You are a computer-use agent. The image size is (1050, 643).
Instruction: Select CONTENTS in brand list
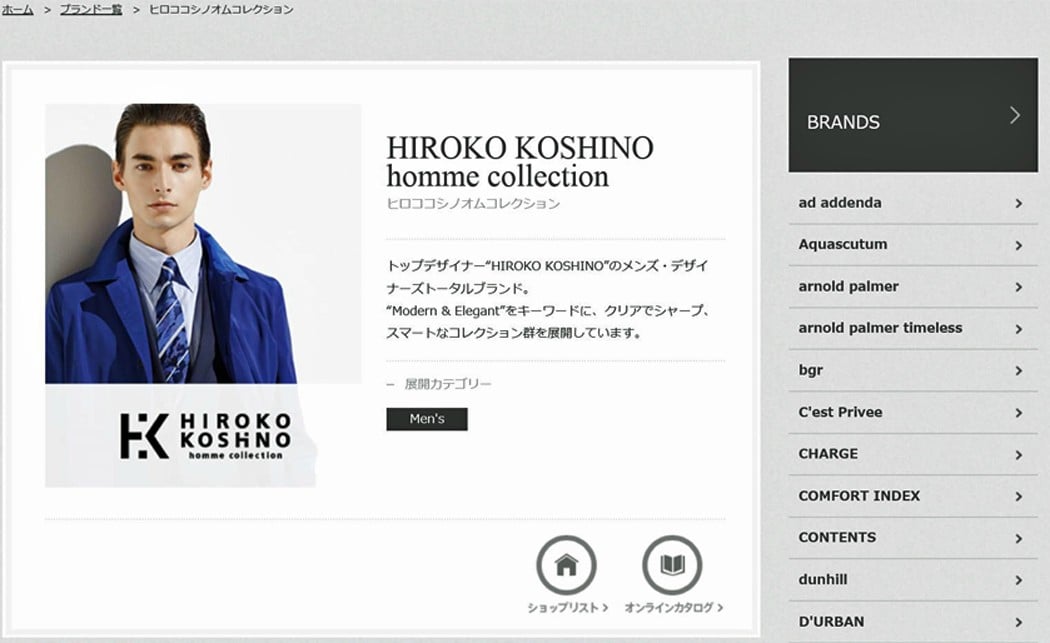913,538
